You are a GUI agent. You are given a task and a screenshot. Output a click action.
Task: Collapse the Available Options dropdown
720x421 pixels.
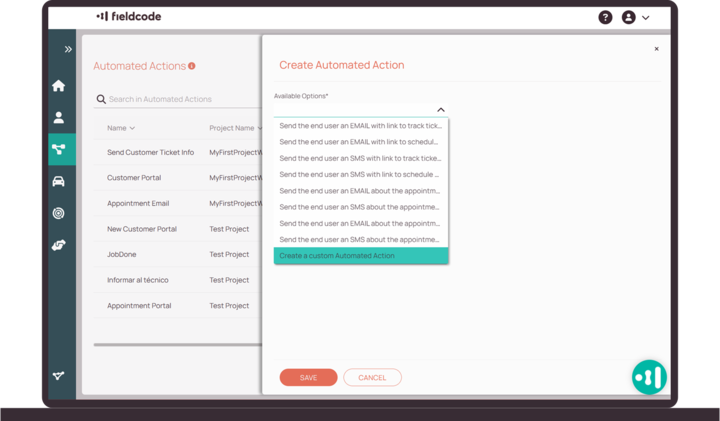[440, 110]
